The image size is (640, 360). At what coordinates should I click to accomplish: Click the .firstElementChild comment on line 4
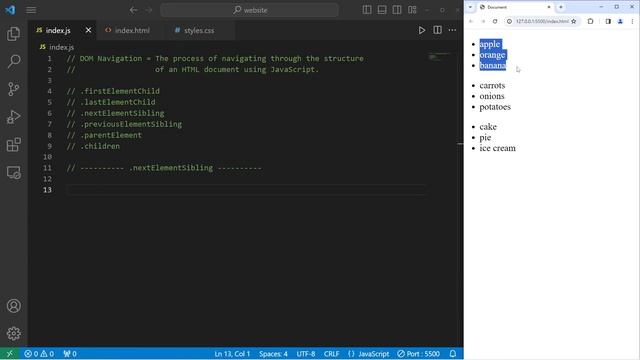[113, 91]
